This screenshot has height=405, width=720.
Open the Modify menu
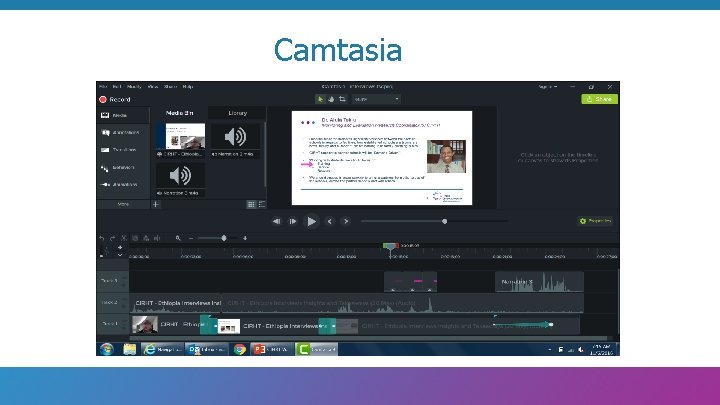coord(134,86)
